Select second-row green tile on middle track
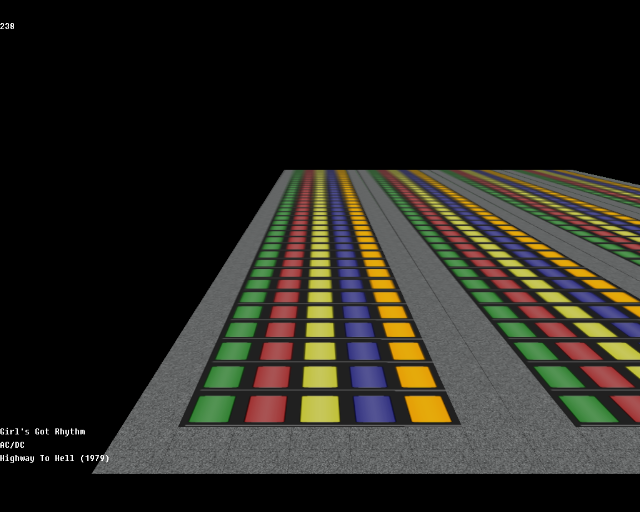 coord(559,377)
